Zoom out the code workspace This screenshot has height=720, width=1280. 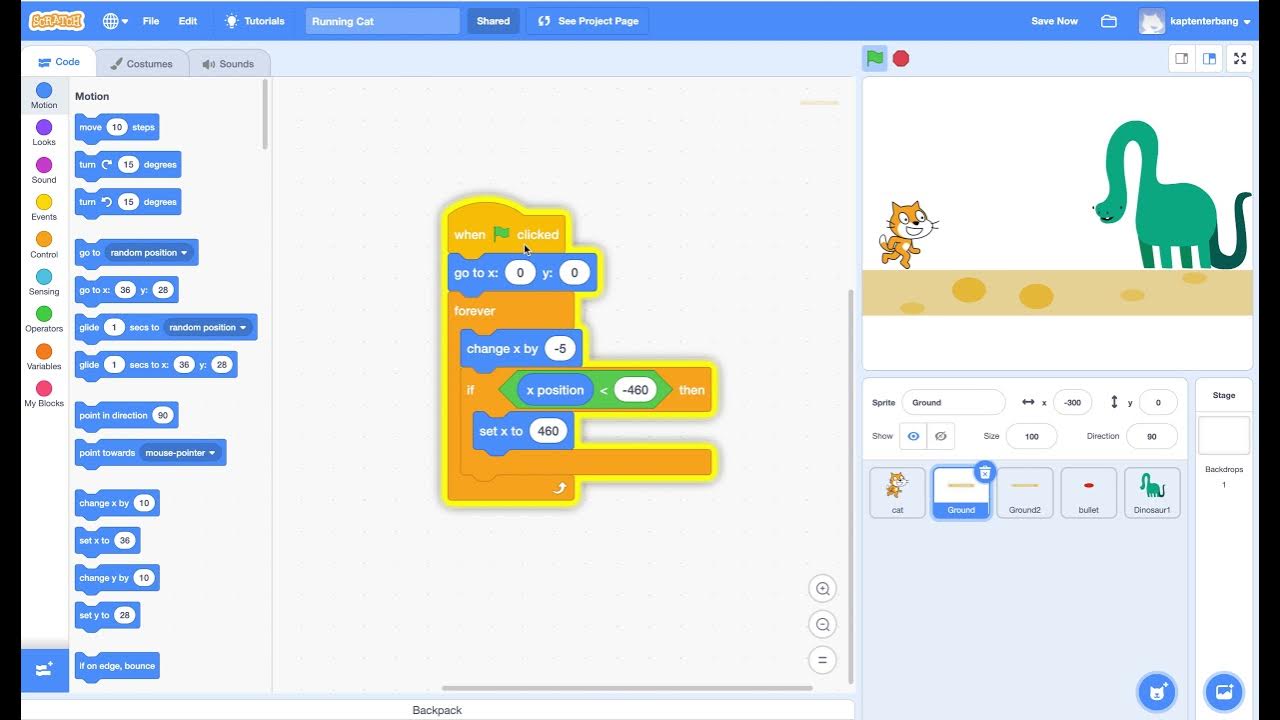point(823,625)
